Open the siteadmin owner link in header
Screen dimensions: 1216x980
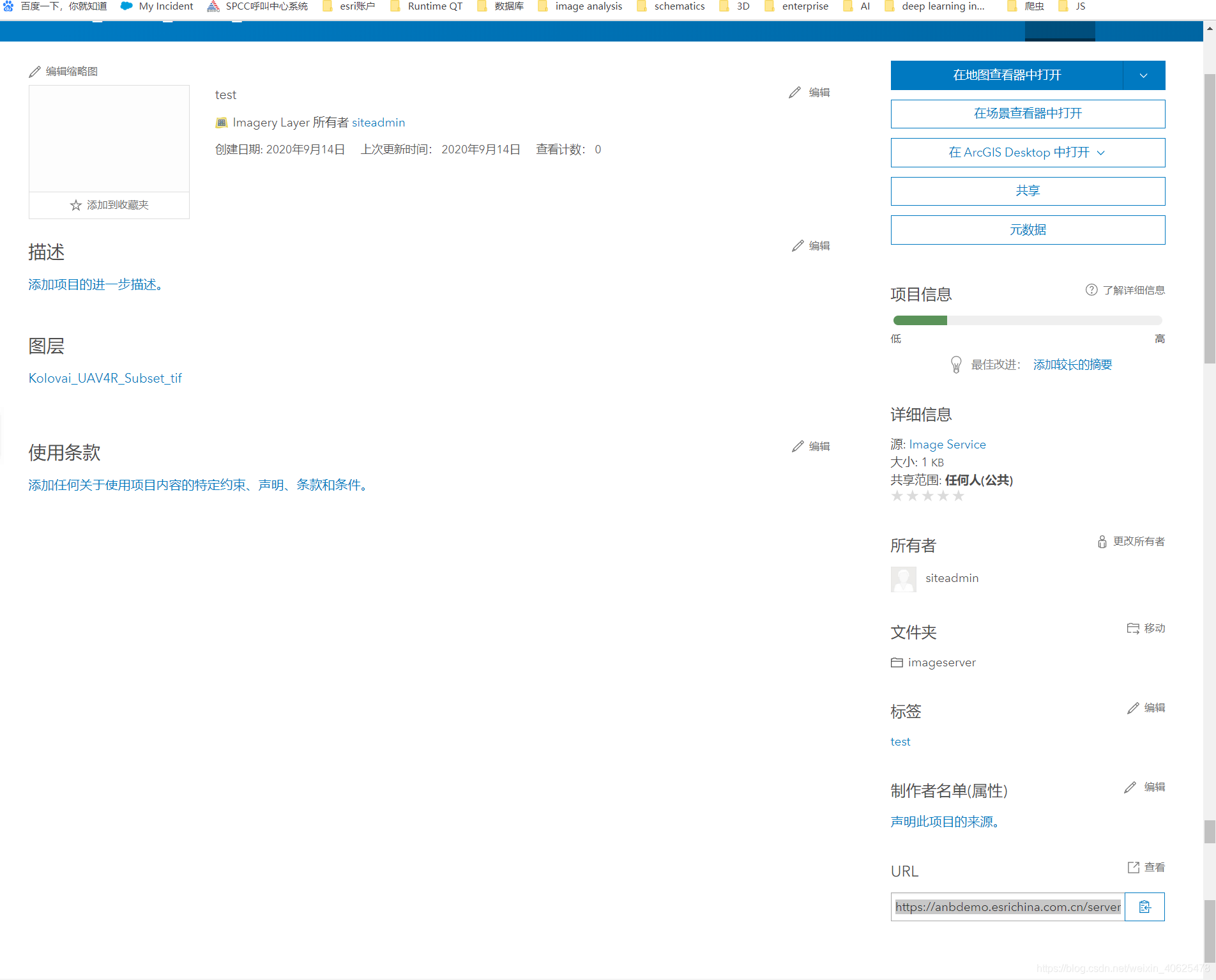[379, 123]
